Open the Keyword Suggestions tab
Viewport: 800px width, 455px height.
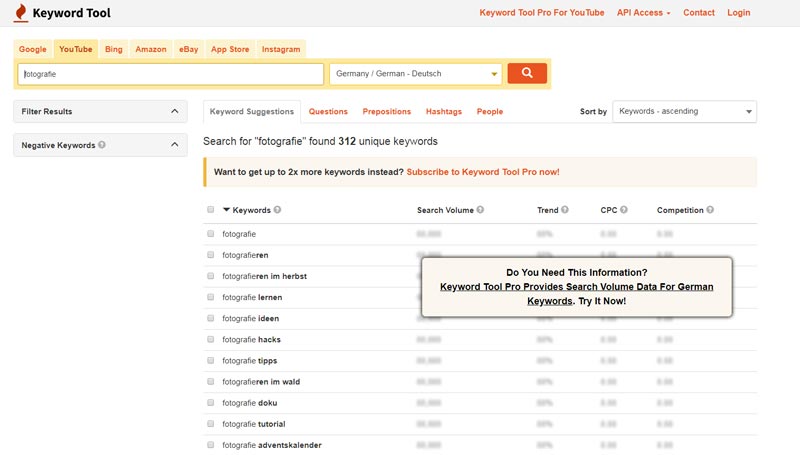pos(252,111)
